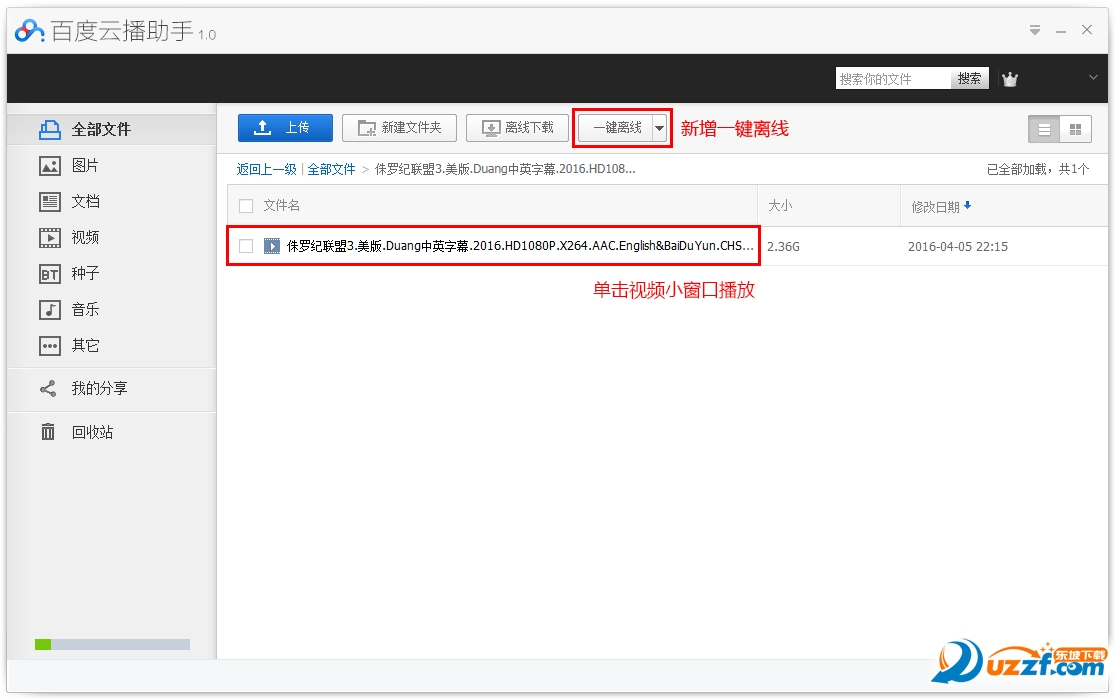The width and height of the screenshot is (1115, 700).
Task: Select 视频 in the sidebar
Action: (85, 238)
